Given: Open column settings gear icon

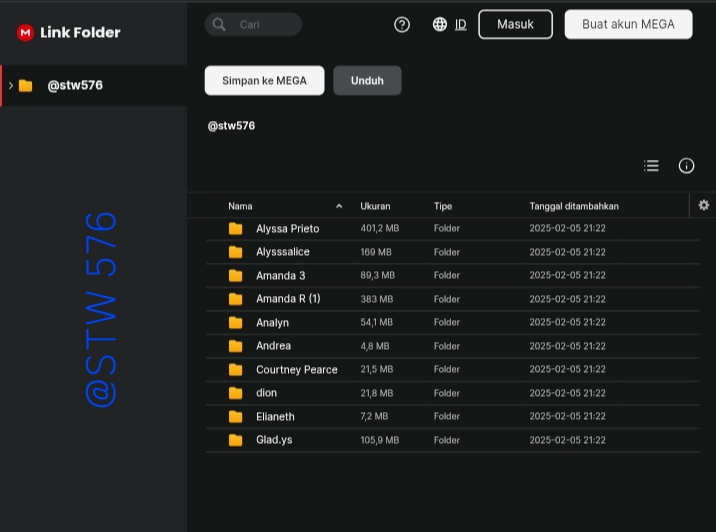Looking at the screenshot, I should [704, 205].
